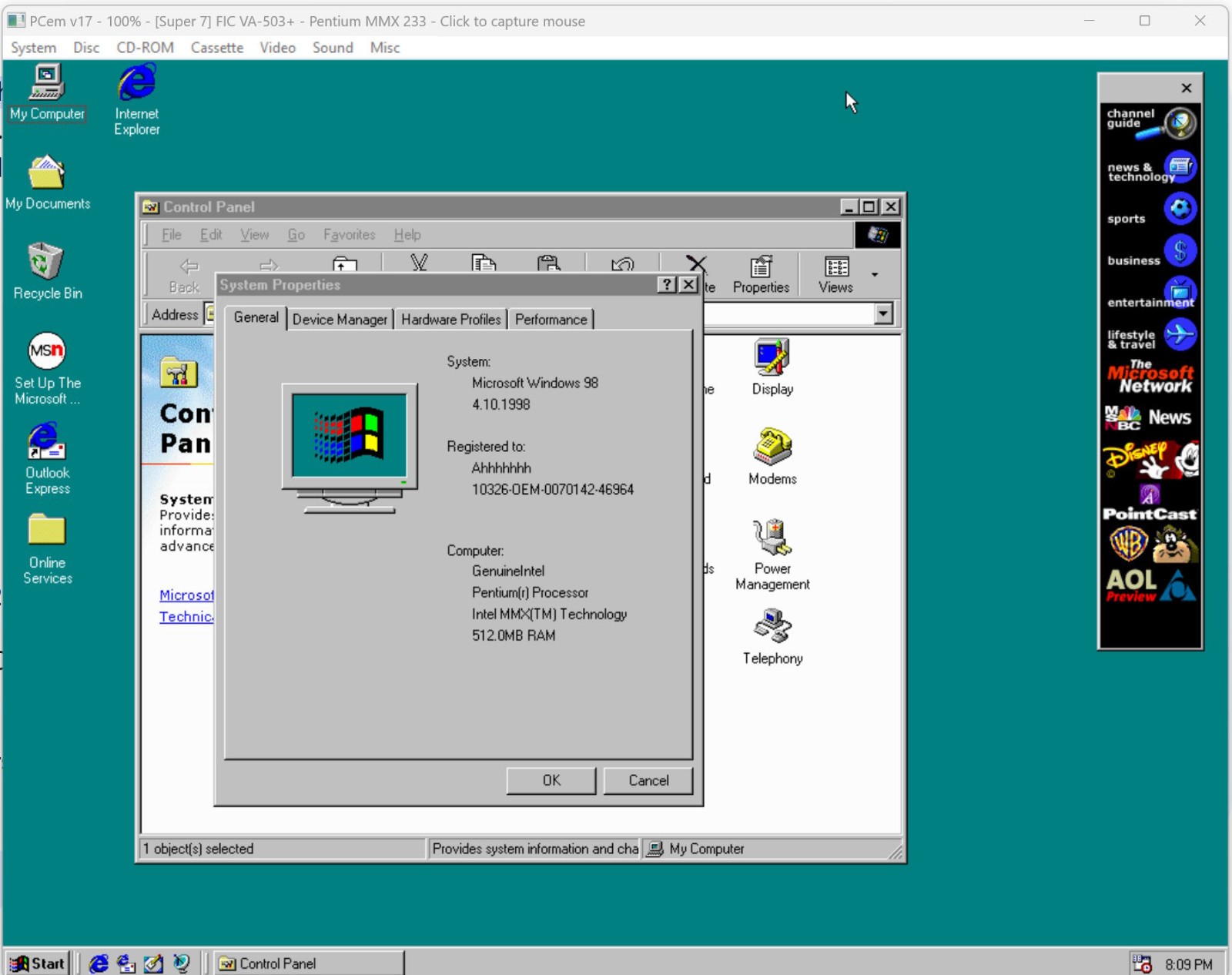Select the Power Management icon
This screenshot has width=1232, height=975.
(x=772, y=555)
